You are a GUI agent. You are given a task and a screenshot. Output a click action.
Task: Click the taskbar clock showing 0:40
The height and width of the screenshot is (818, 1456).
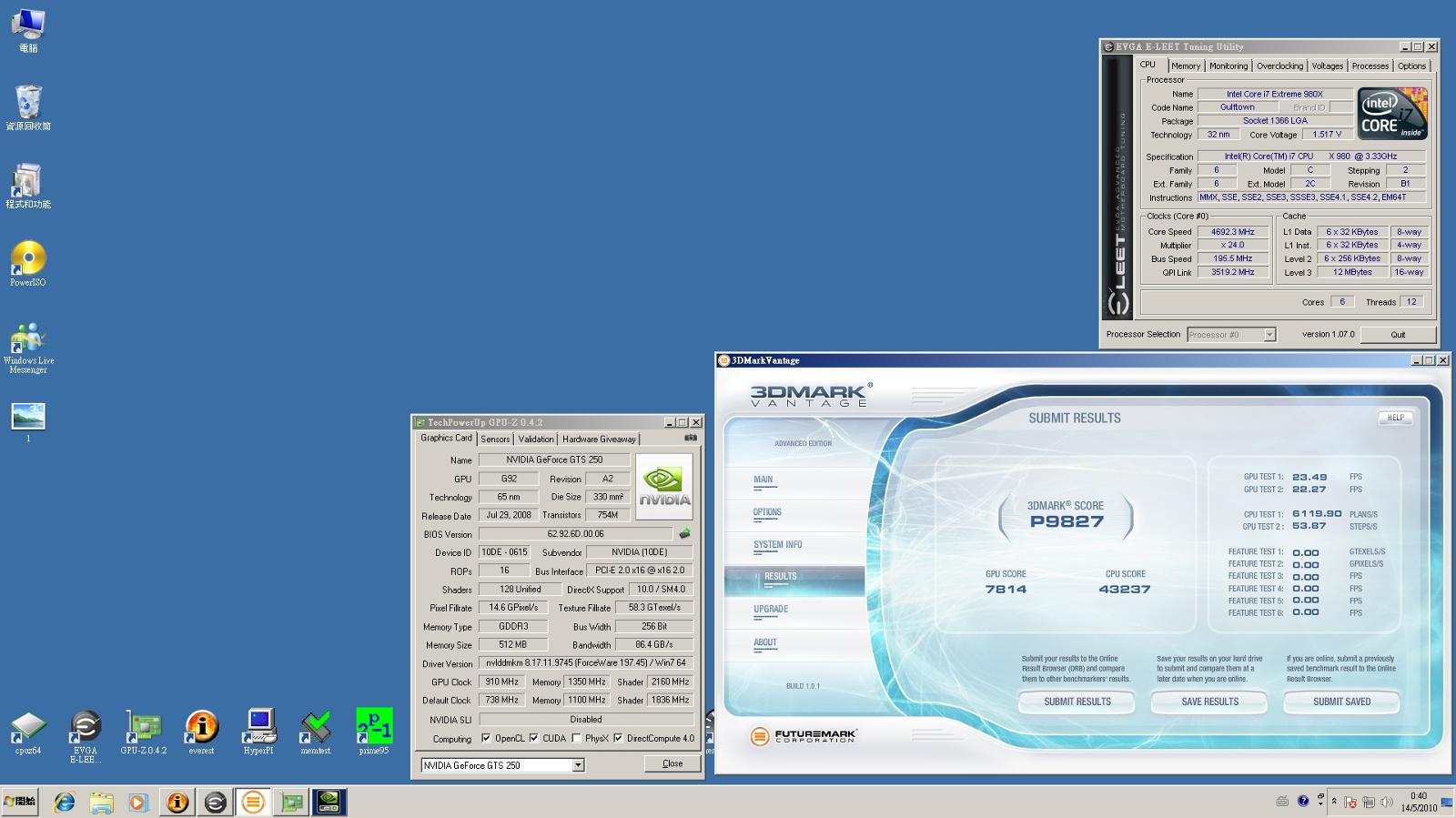tap(1419, 802)
